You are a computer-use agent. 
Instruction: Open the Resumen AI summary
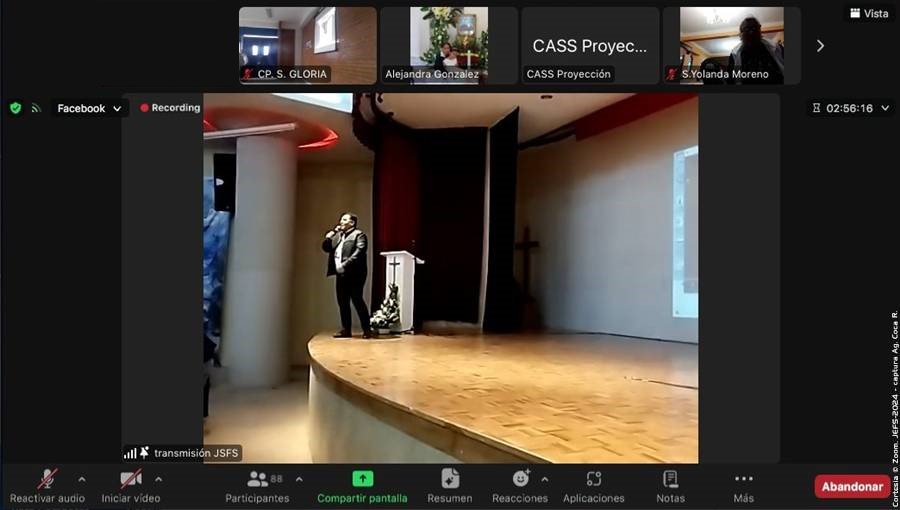pyautogui.click(x=450, y=486)
